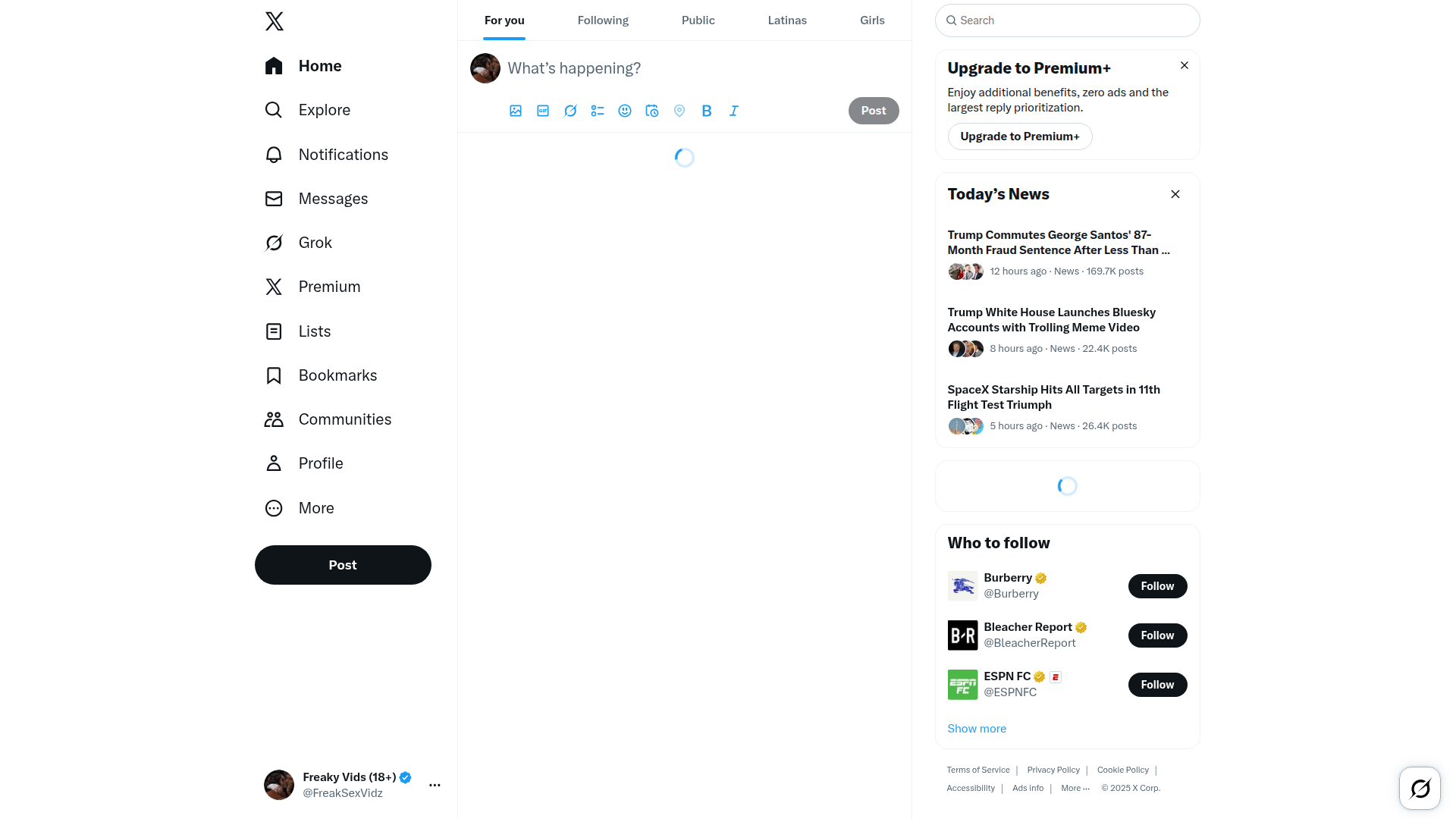Click Upgrade to Premium+ button
The width and height of the screenshot is (1456, 819).
(x=1020, y=136)
